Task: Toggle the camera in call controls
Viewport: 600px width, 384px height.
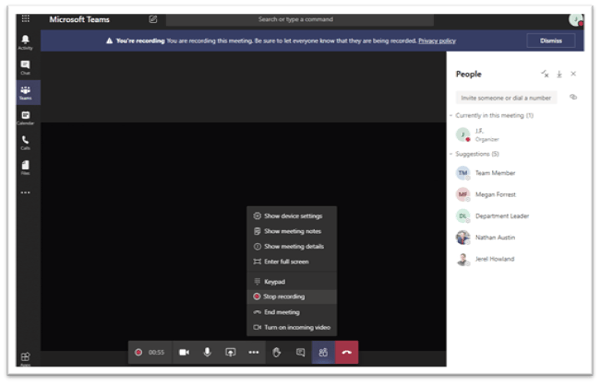Action: 184,352
